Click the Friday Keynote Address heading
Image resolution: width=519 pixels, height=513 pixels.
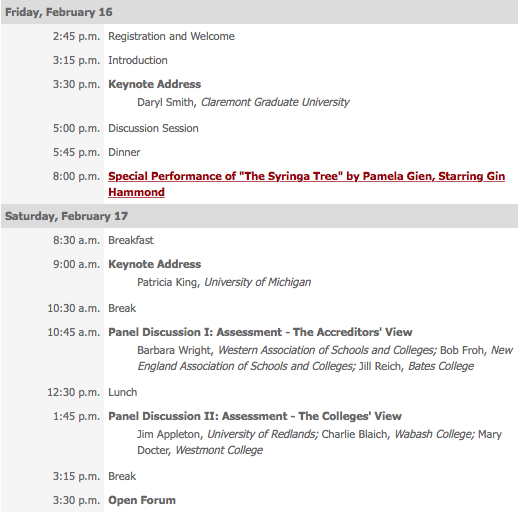coord(154,84)
